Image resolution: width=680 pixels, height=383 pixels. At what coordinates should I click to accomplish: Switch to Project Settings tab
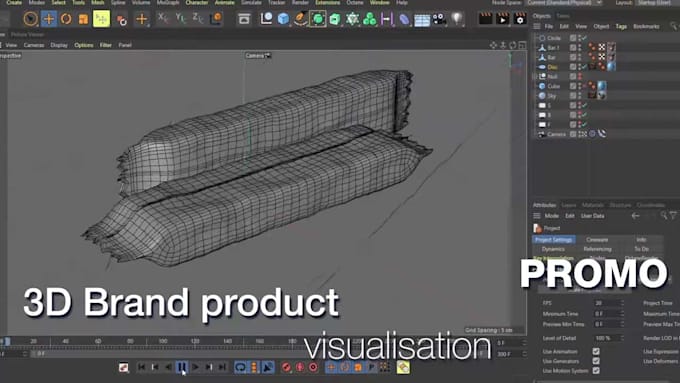coord(553,240)
